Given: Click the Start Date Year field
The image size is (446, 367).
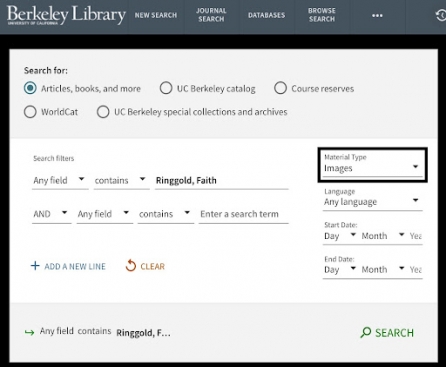Looking at the screenshot, I should coord(416,236).
